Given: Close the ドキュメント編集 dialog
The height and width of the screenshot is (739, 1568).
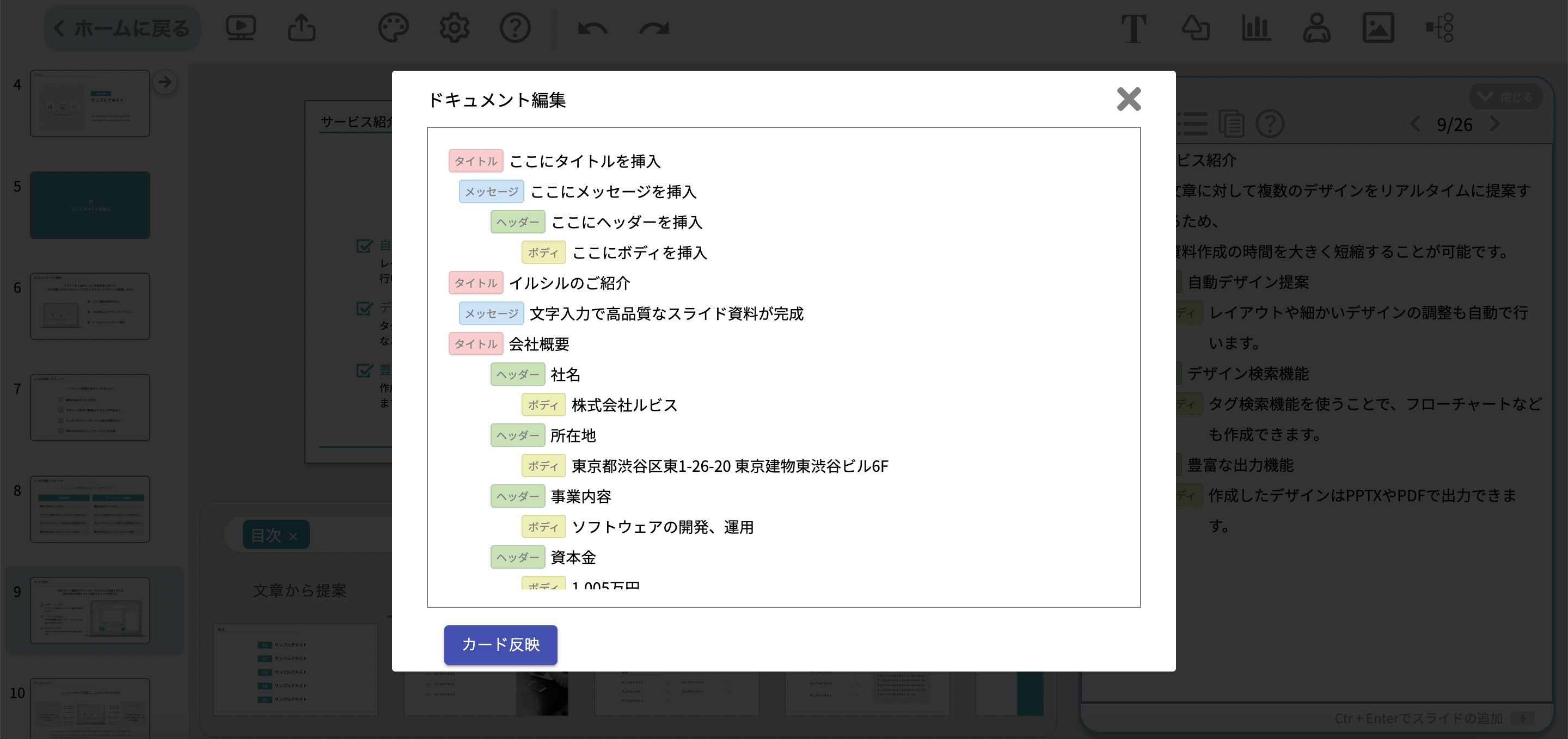Looking at the screenshot, I should click(x=1129, y=100).
